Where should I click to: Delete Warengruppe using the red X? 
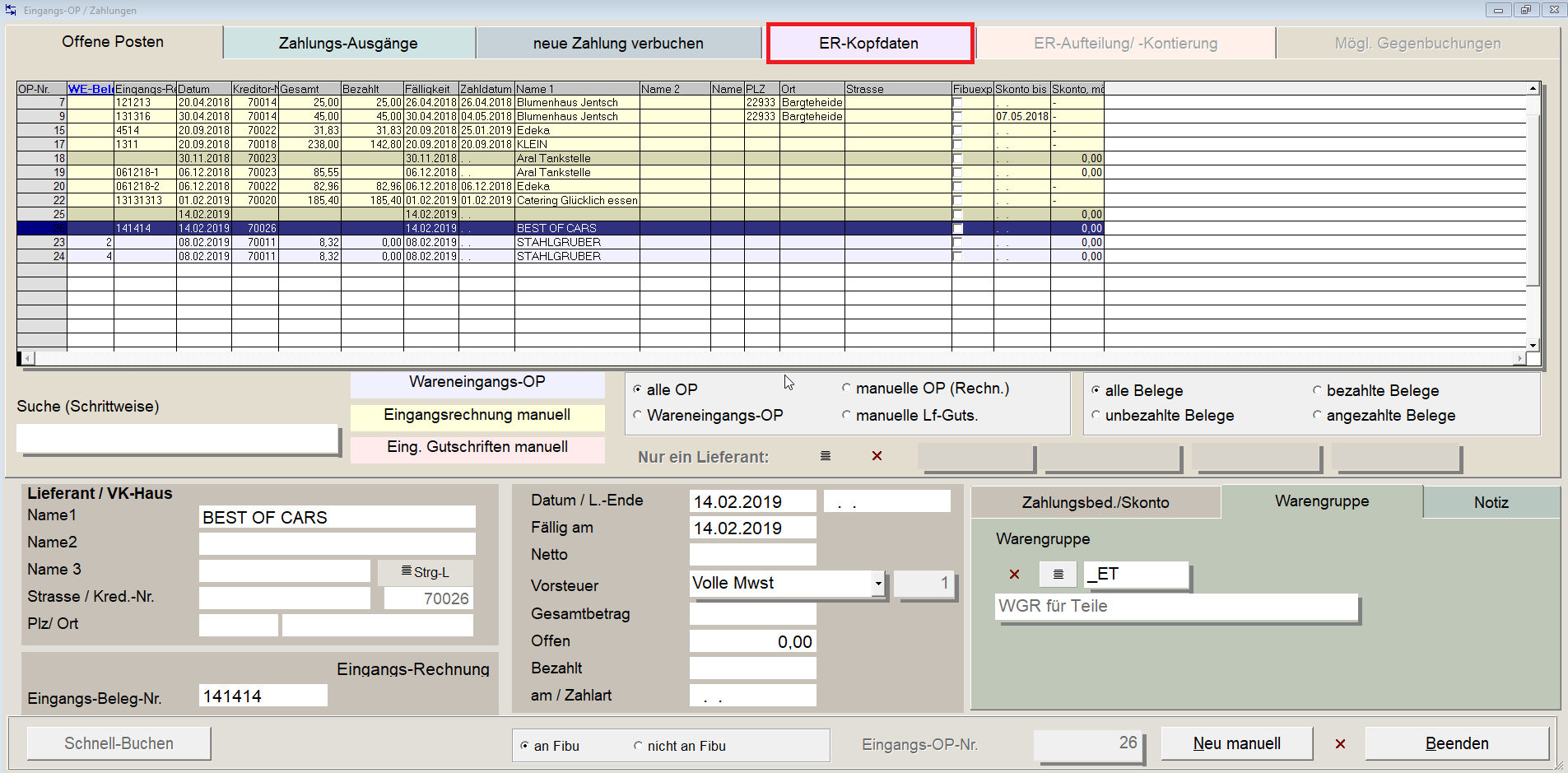click(1014, 575)
